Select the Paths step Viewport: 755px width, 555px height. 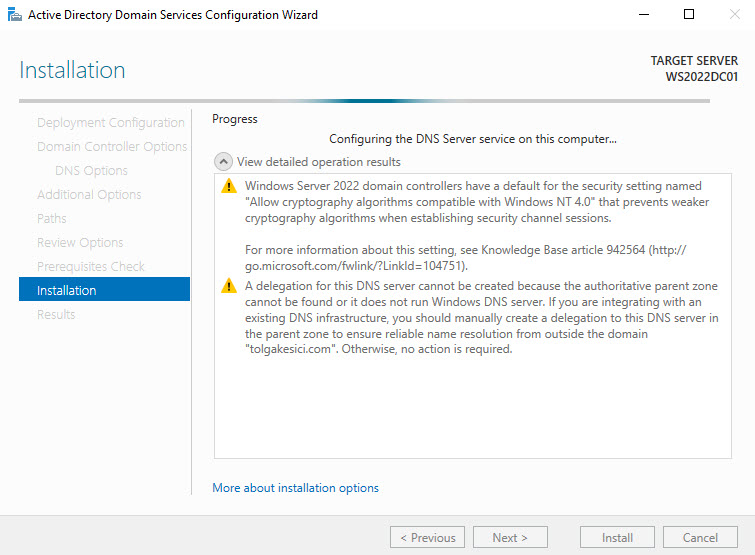pos(52,219)
